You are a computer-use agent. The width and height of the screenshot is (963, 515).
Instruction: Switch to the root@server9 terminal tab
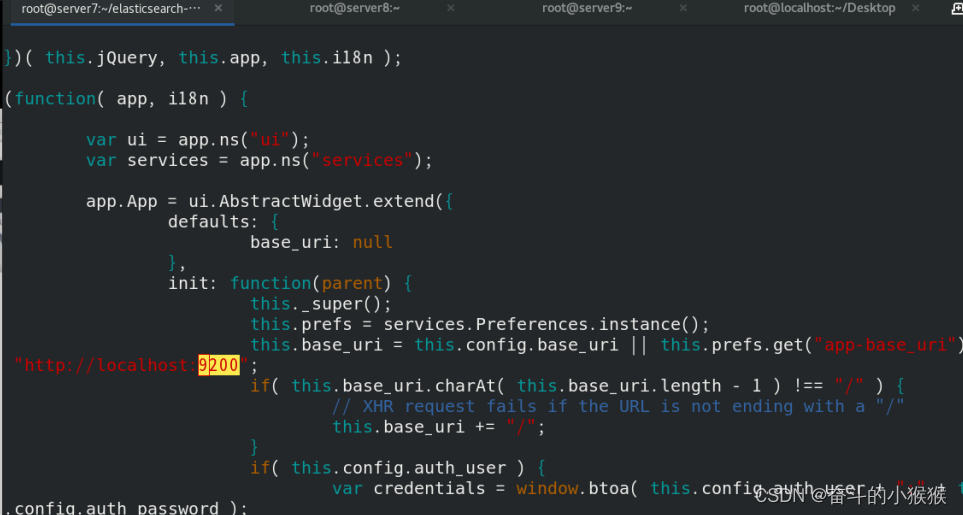(587, 9)
